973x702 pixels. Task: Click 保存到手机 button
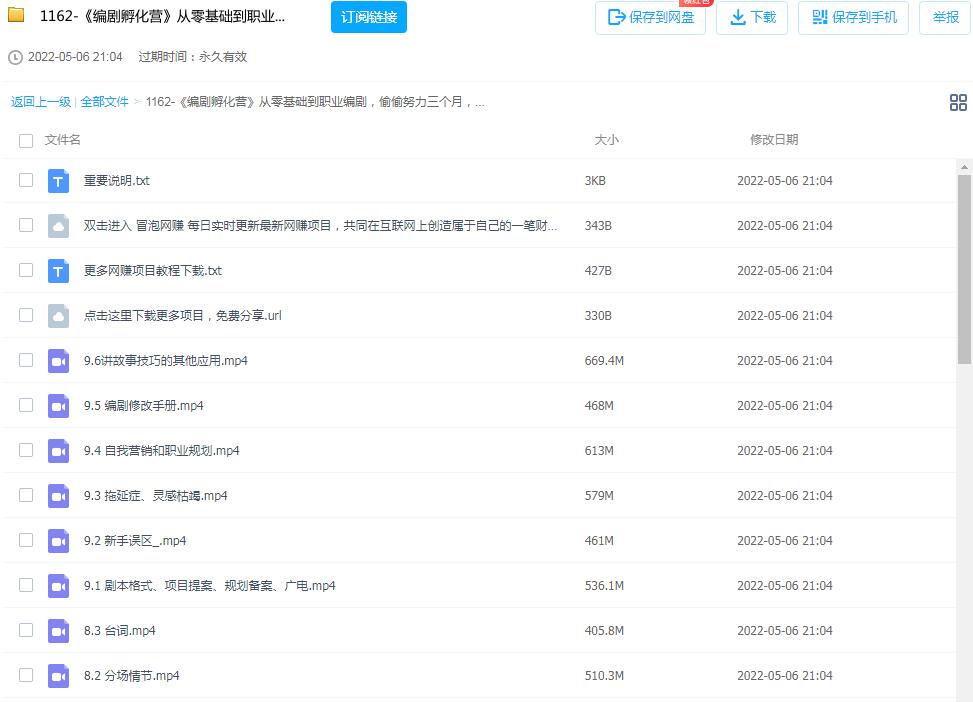(853, 17)
